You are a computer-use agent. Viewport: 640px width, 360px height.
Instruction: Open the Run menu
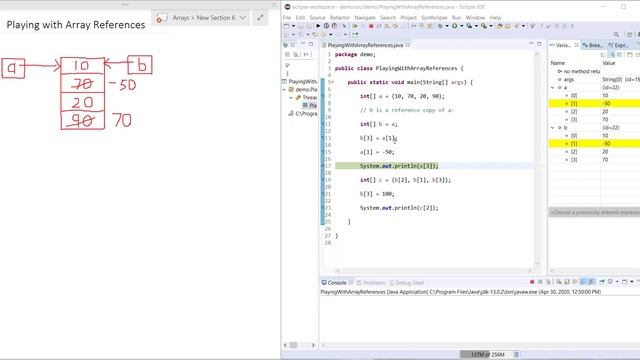click(x=456, y=18)
